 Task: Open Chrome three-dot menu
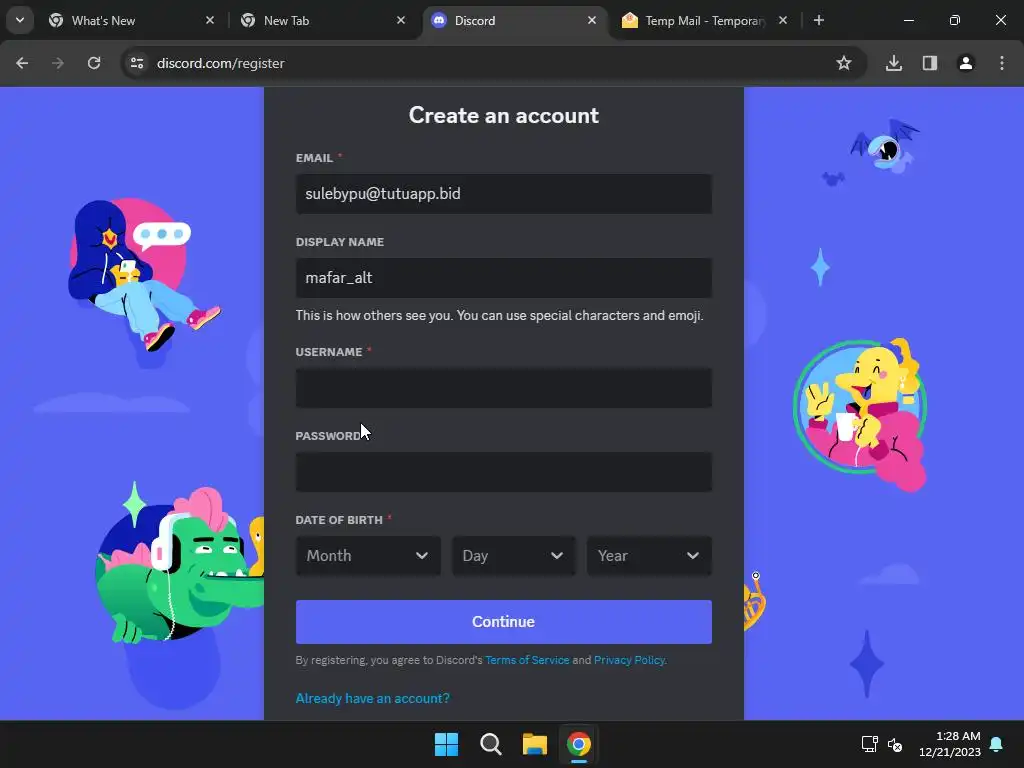[x=1002, y=63]
